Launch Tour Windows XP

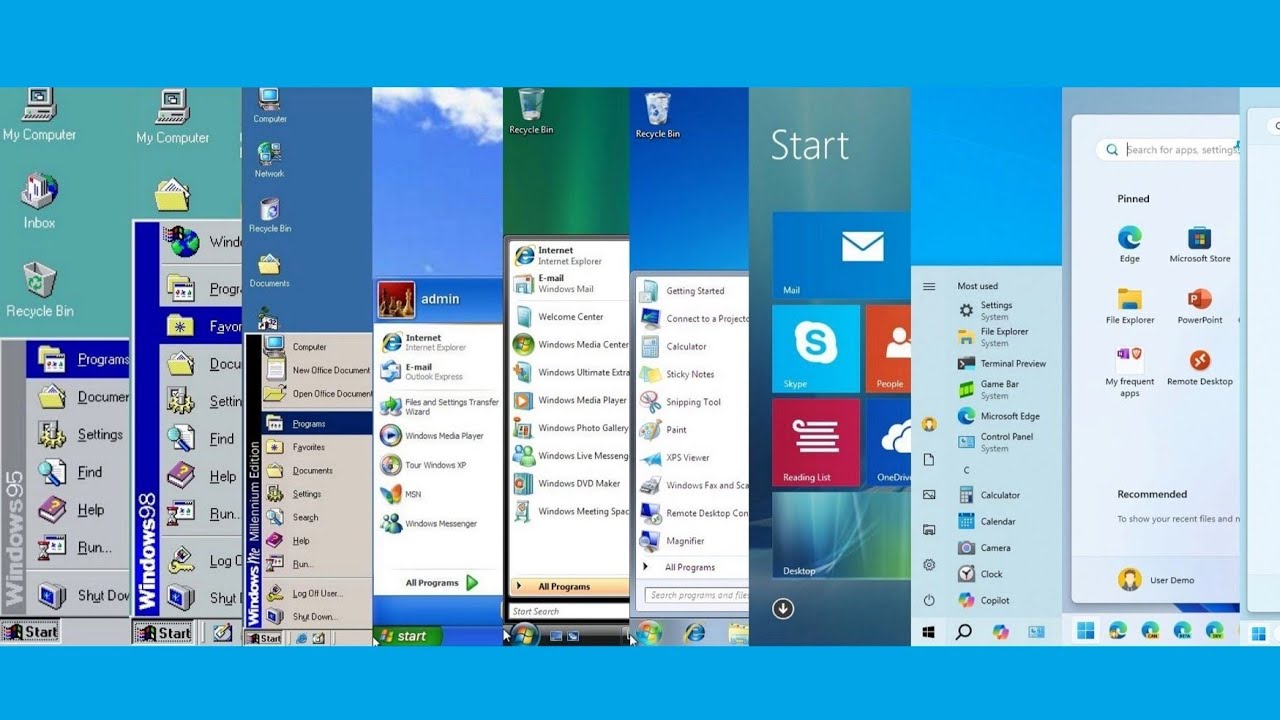coord(423,465)
